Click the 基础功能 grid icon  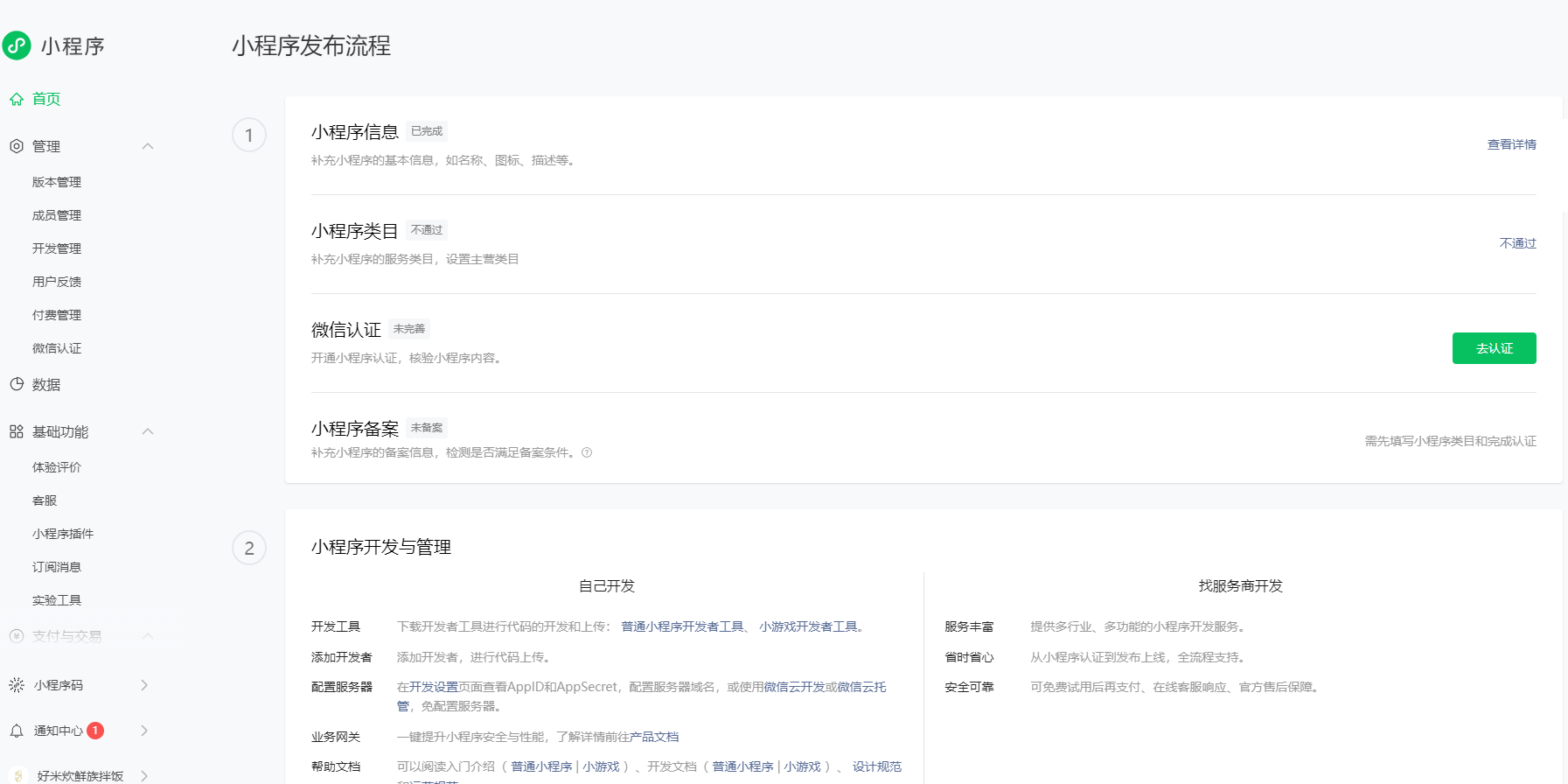coord(17,431)
